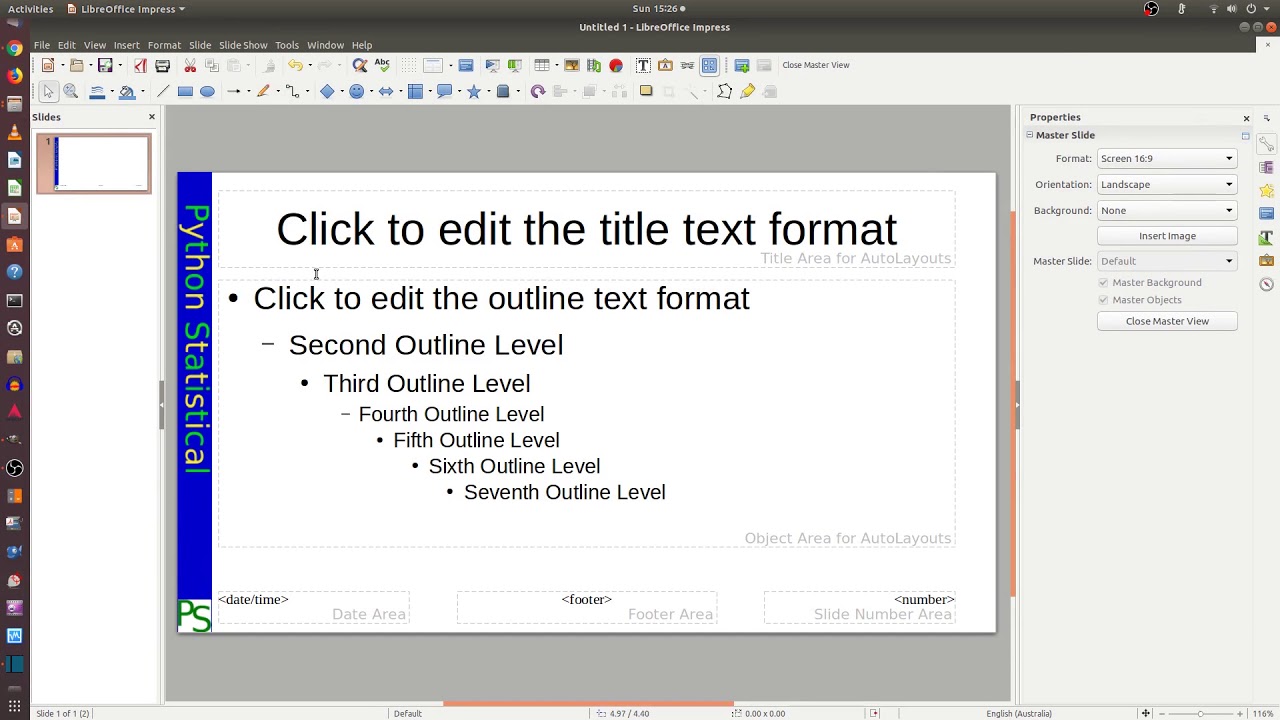The height and width of the screenshot is (720, 1280).
Task: Toggle the Master Objects checkbox
Action: click(1104, 300)
